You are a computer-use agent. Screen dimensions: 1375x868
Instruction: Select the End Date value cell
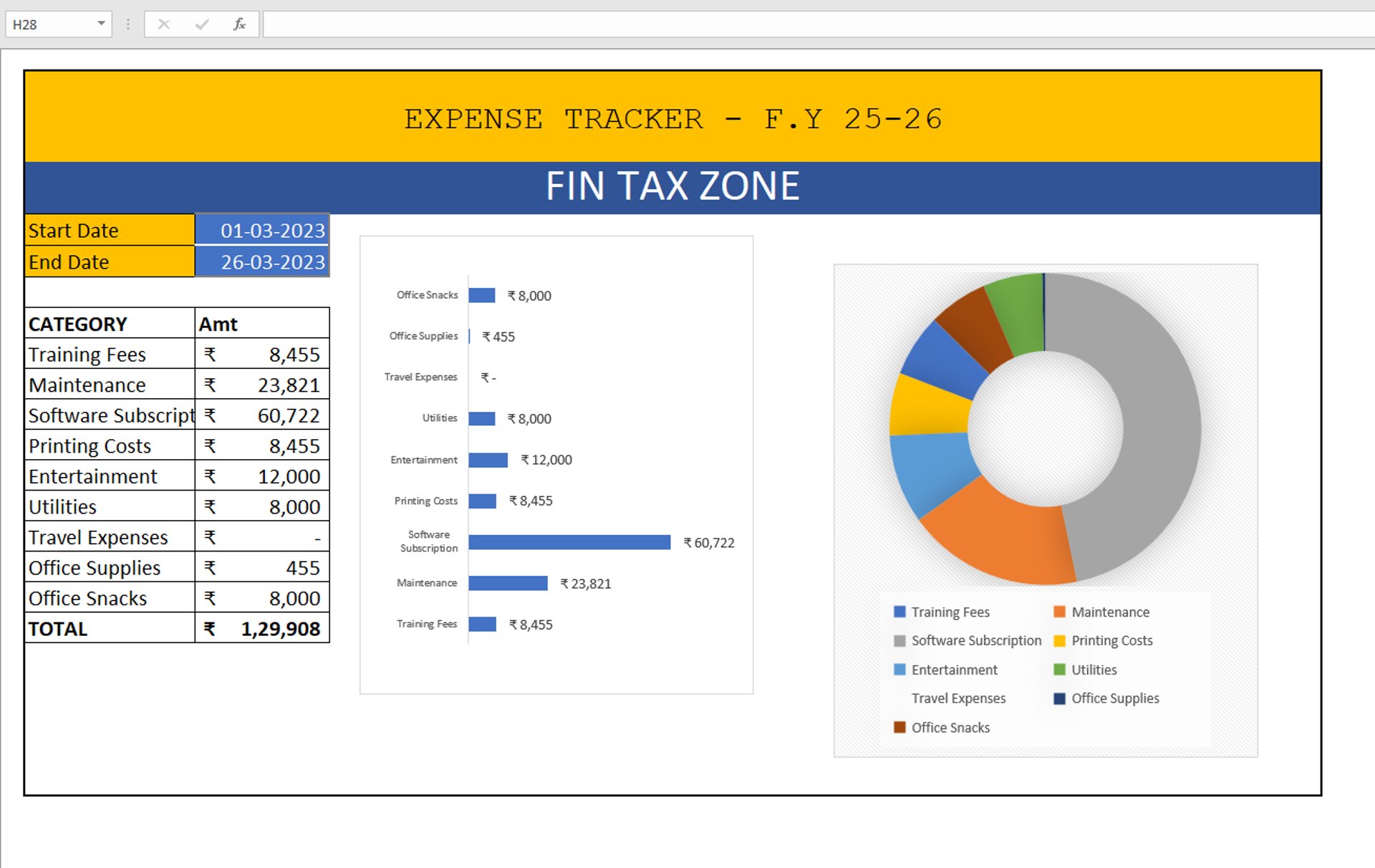[262, 262]
